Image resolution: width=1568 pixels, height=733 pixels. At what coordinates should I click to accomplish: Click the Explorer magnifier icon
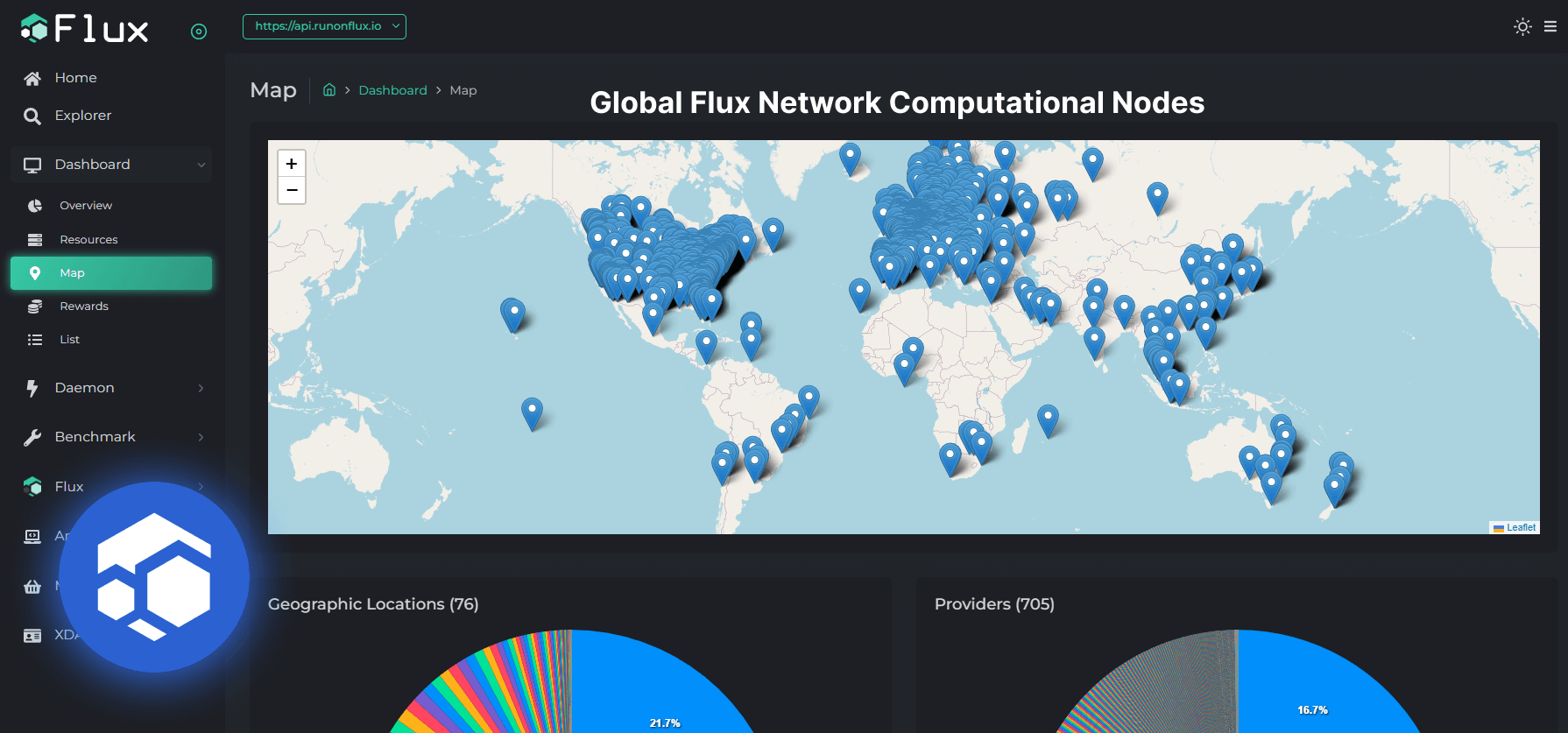coord(32,116)
